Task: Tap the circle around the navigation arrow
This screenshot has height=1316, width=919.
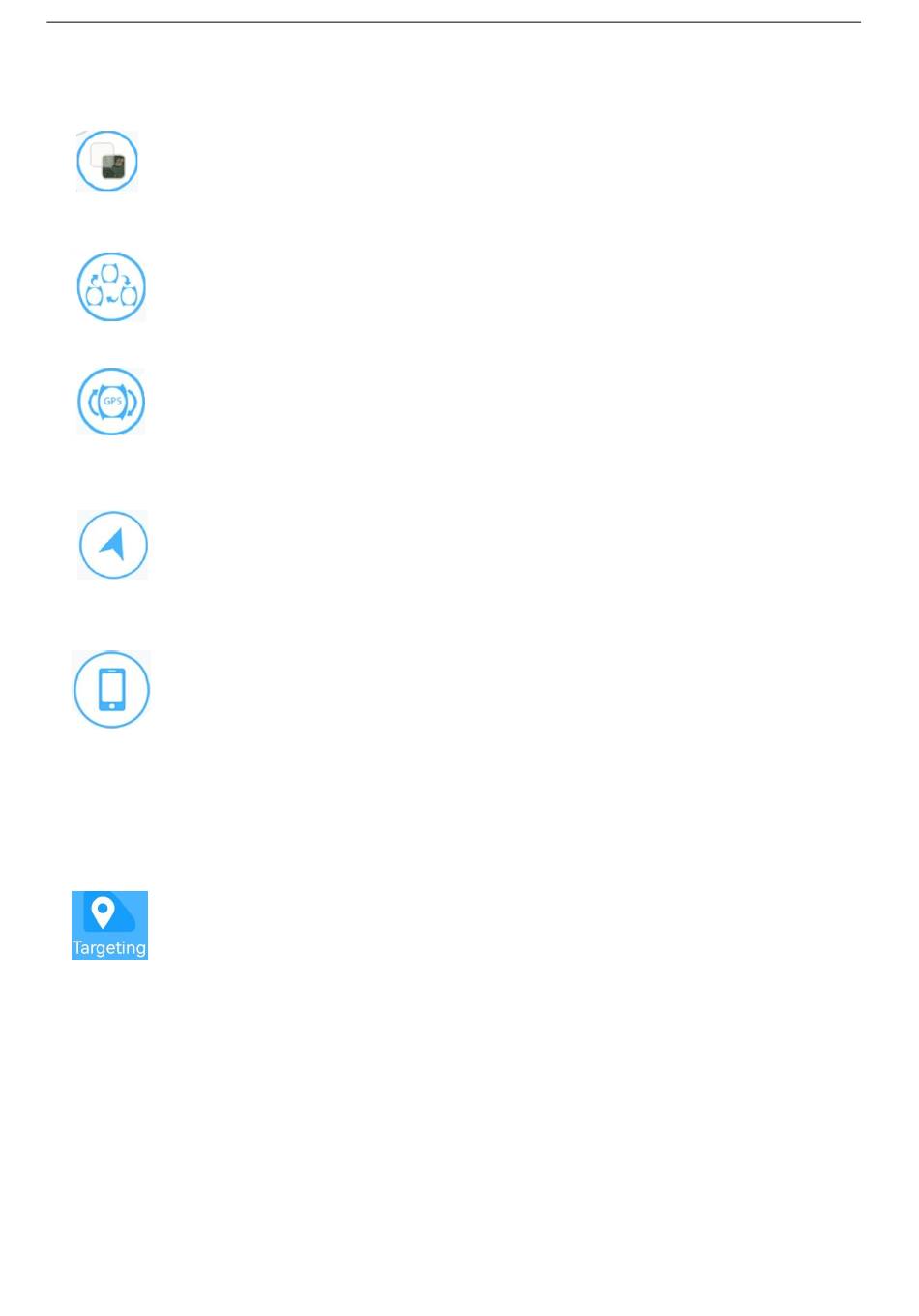Action: click(113, 545)
